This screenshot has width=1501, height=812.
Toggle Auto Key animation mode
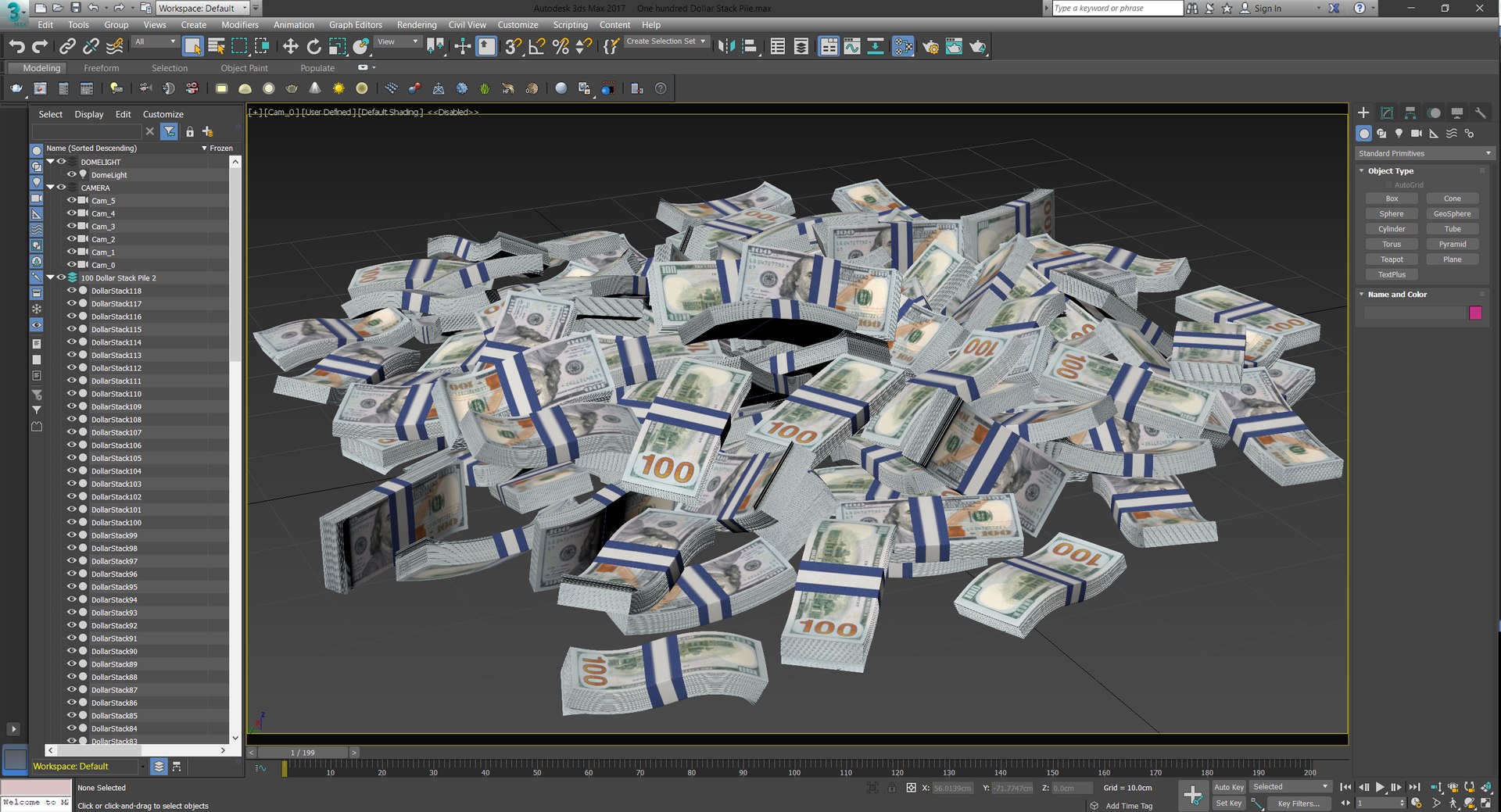pyautogui.click(x=1228, y=787)
